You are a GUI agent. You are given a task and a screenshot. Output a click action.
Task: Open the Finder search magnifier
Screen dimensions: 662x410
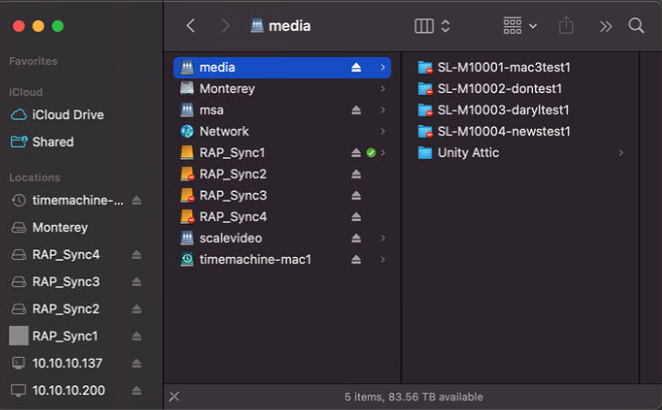click(636, 26)
